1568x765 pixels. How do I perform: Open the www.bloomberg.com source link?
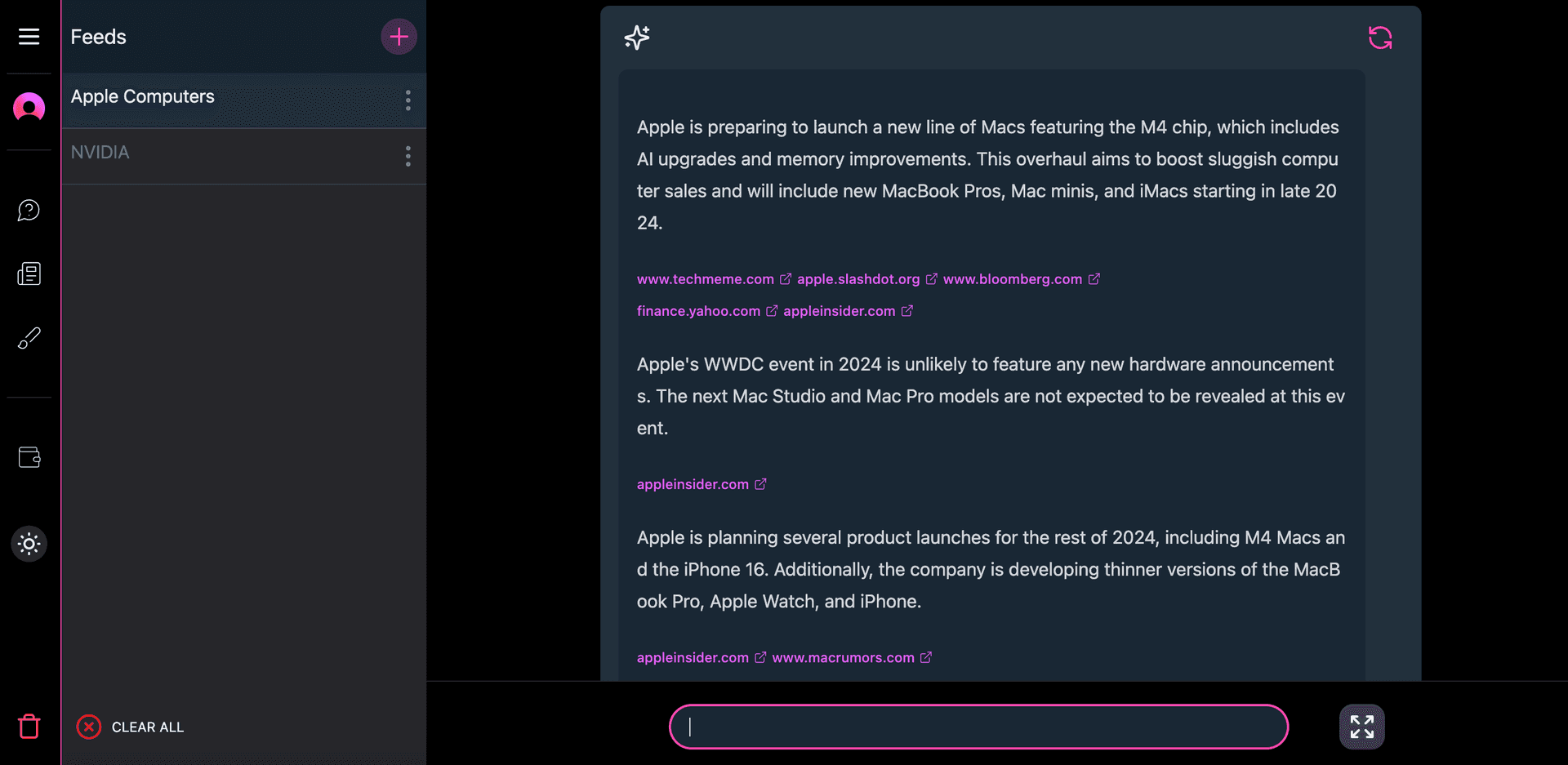pos(1013,279)
